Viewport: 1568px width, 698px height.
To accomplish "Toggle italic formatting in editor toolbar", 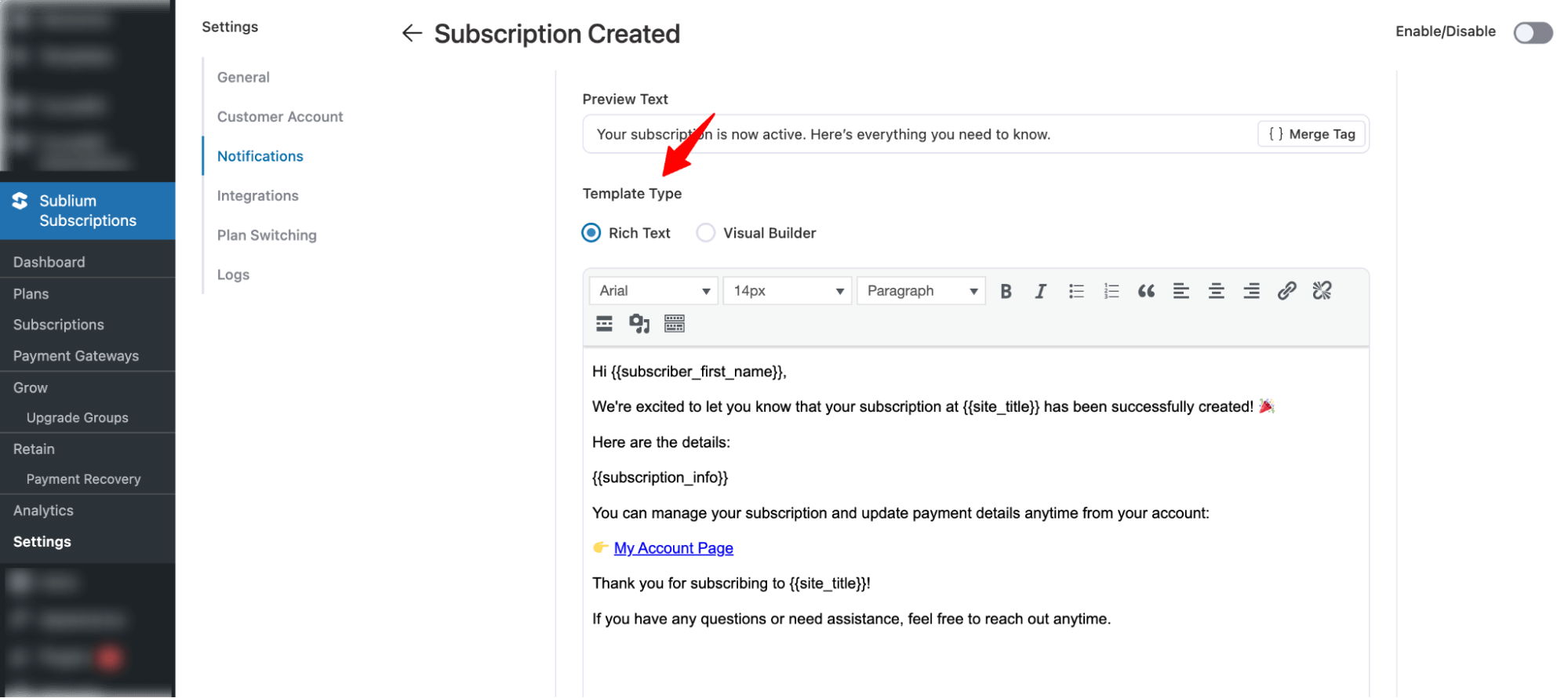I will pyautogui.click(x=1040, y=291).
